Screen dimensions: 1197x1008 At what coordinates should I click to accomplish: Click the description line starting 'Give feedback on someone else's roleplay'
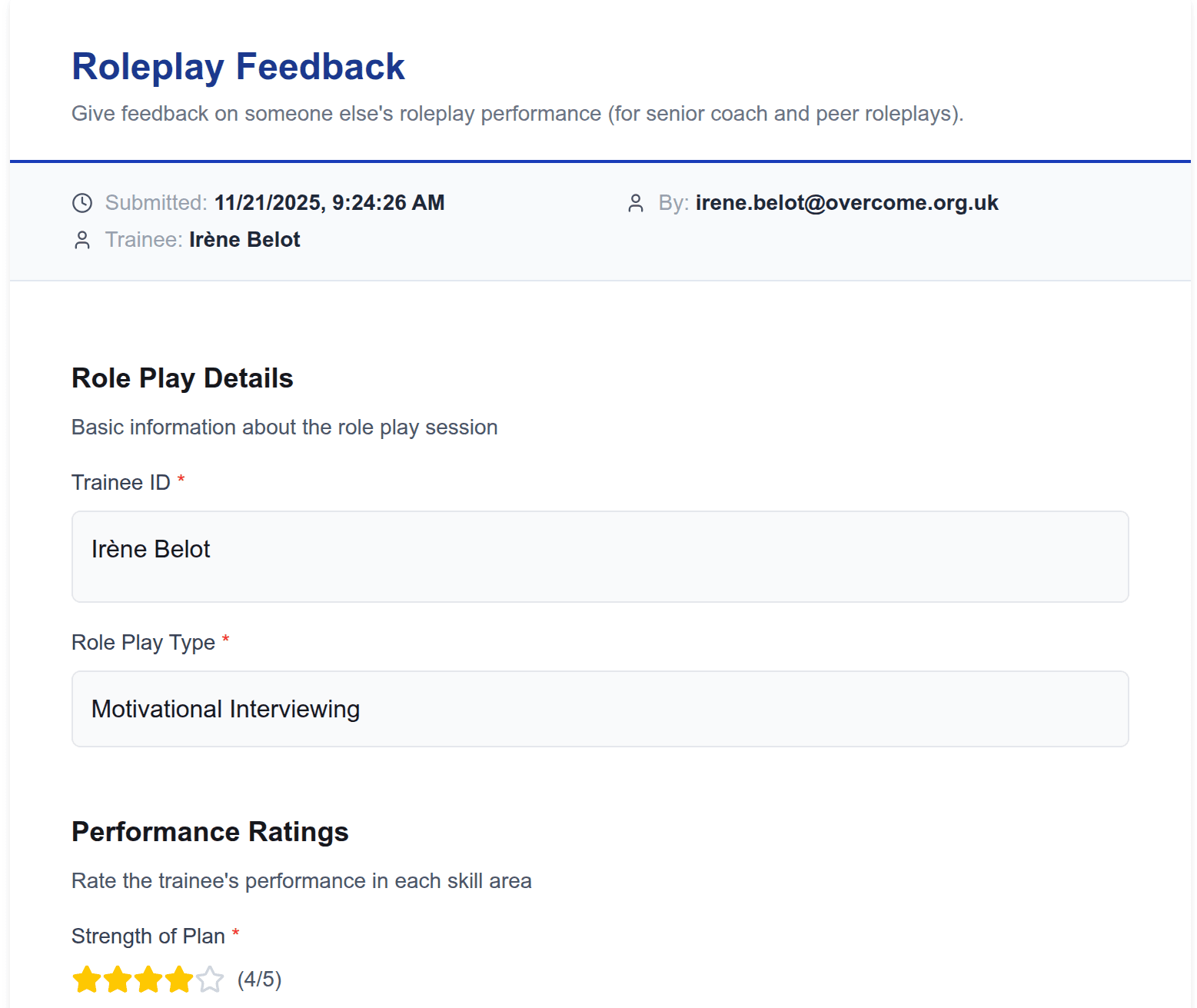pos(517,114)
